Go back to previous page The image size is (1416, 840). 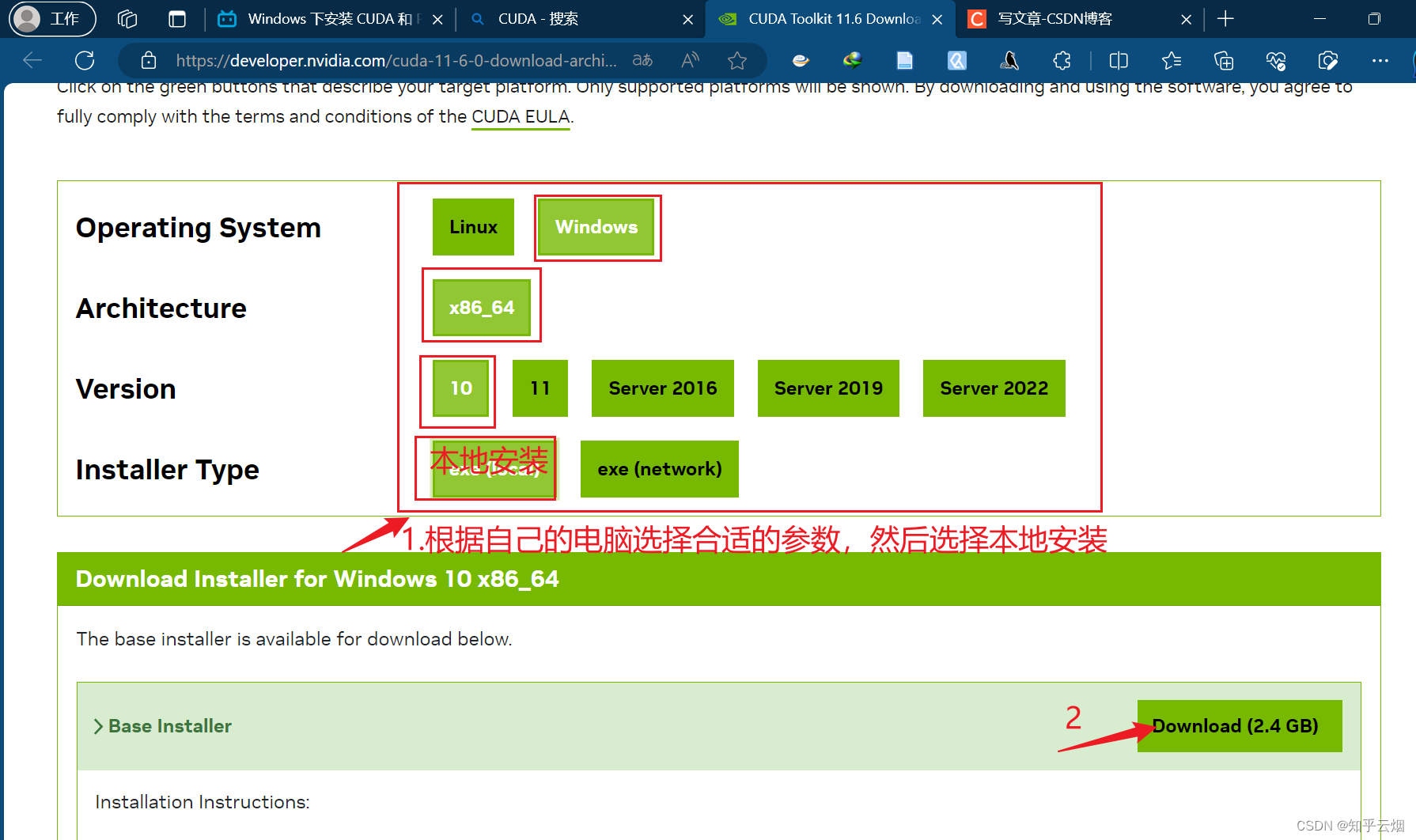(x=32, y=60)
